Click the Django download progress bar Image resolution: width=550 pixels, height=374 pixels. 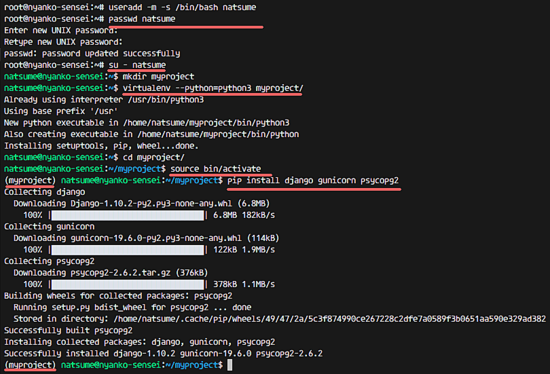[x=127, y=215]
